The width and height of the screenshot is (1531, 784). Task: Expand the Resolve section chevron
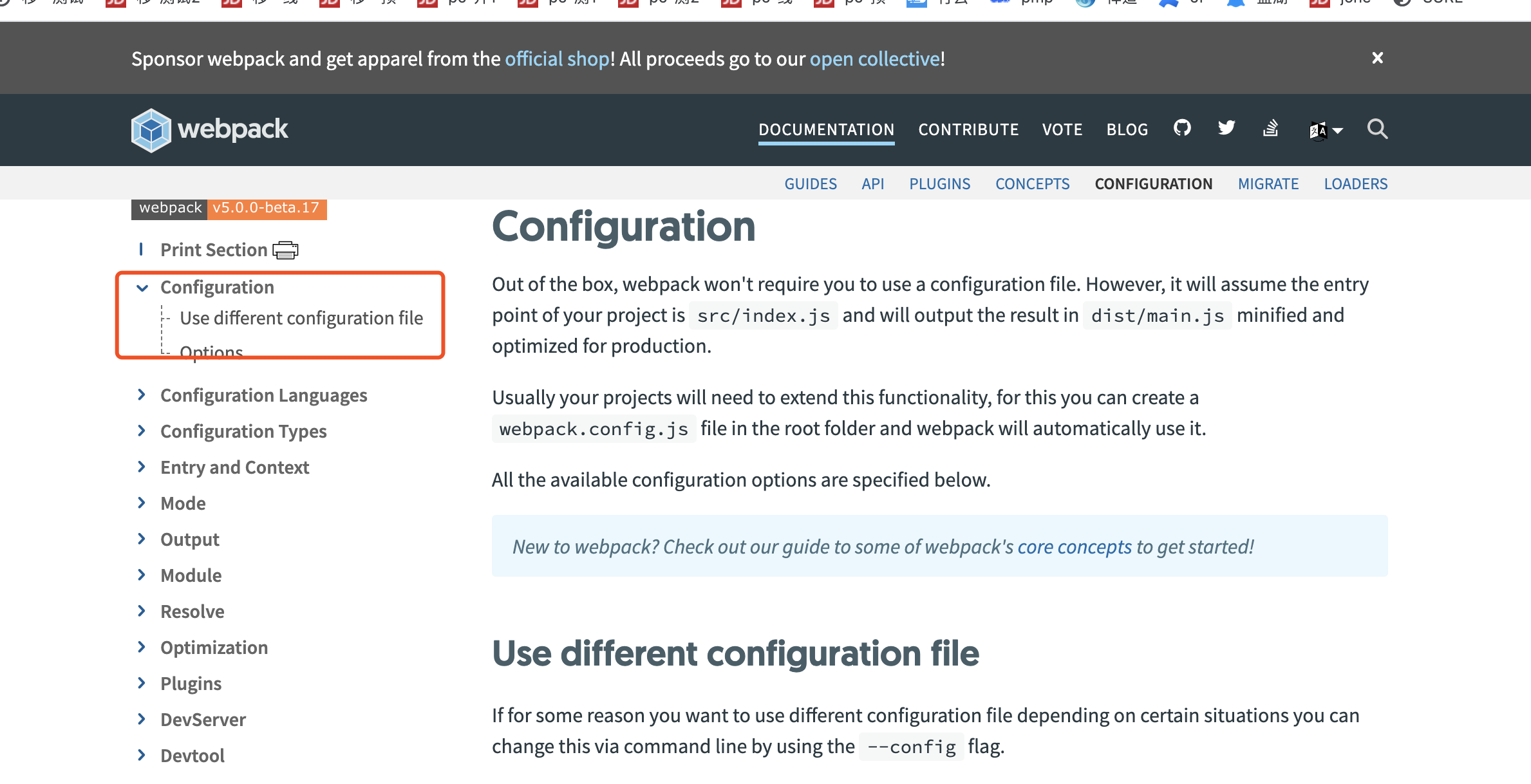tap(142, 611)
